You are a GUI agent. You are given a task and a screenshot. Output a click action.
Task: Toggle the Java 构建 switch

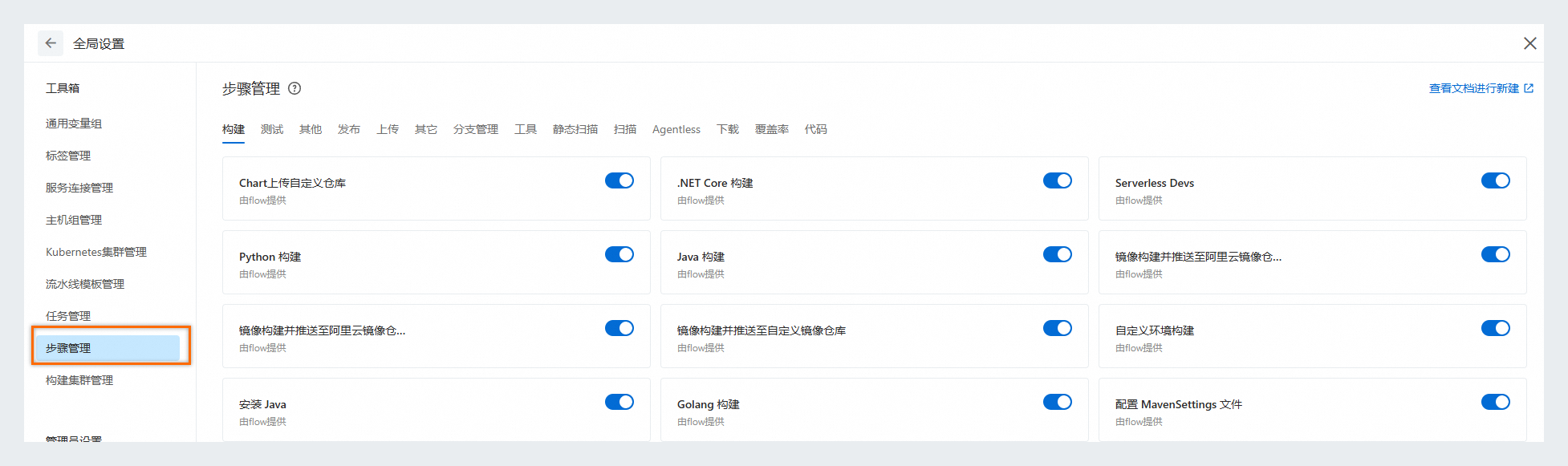point(1058,254)
